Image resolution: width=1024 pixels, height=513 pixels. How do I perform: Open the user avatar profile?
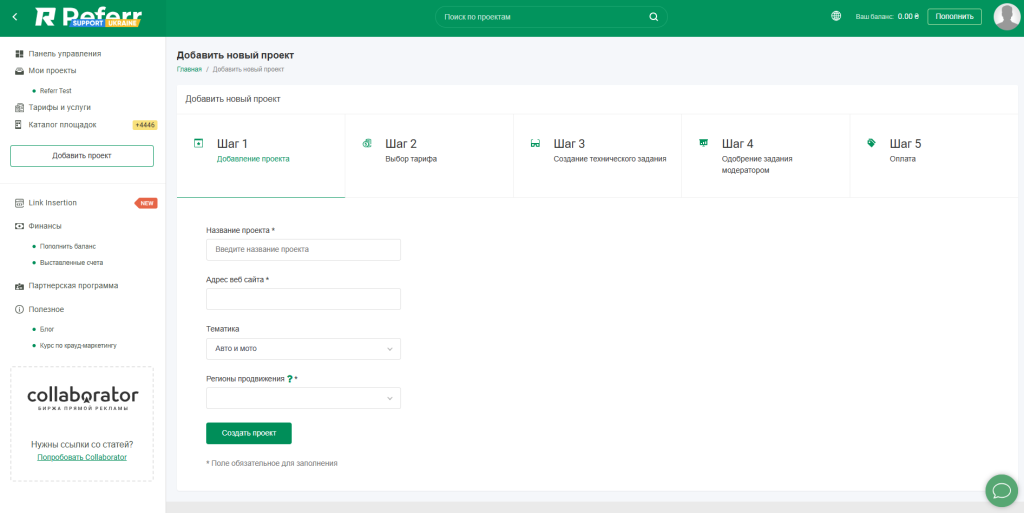click(1006, 17)
